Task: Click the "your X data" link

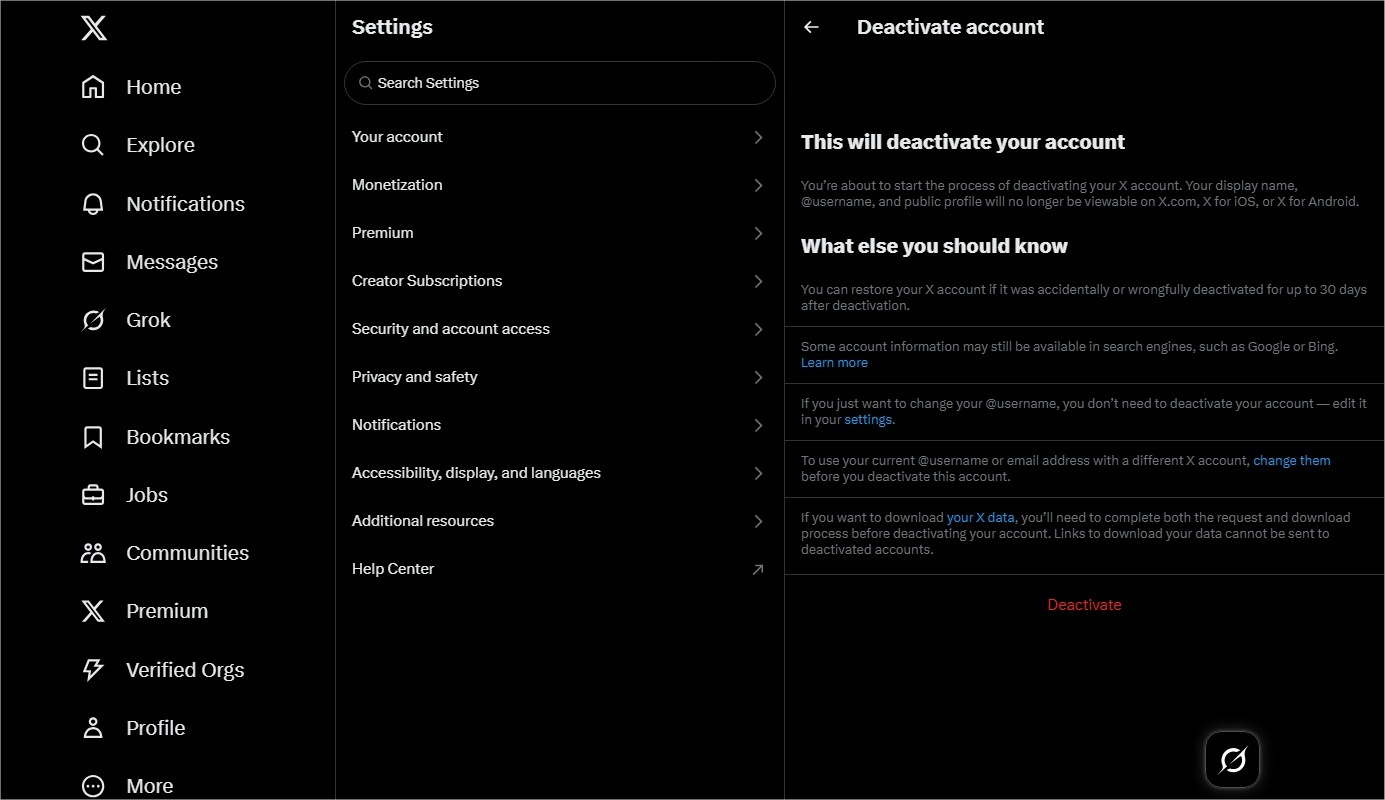Action: point(980,518)
